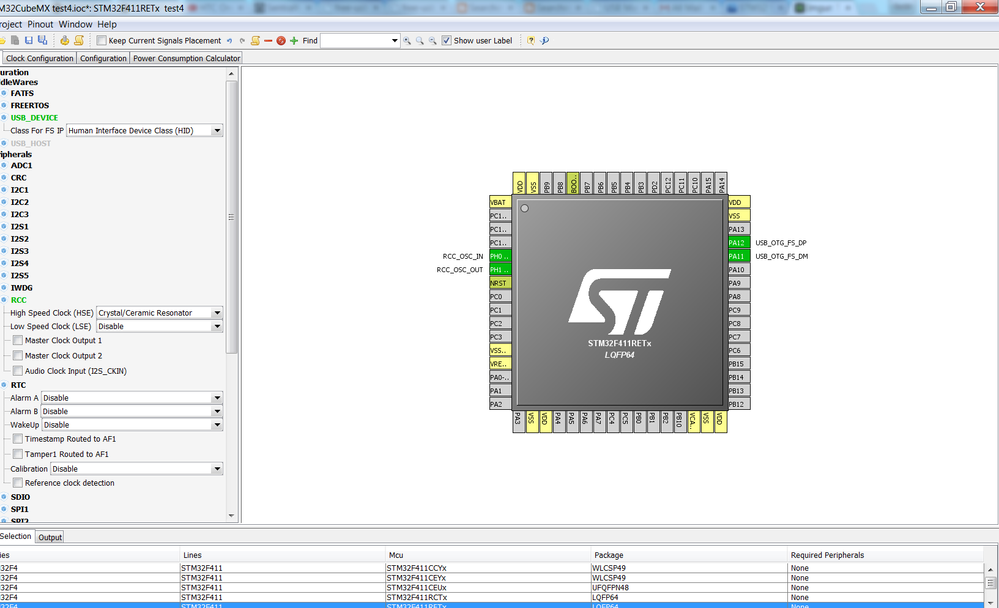The width and height of the screenshot is (999, 608).
Task: Switch to the Output tab
Action: click(x=50, y=537)
